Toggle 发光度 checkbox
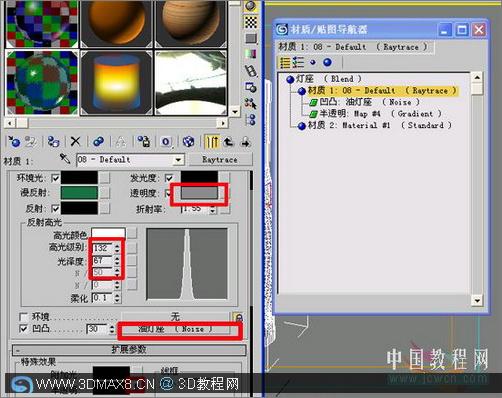Viewport: 502px width, 398px height. 169,178
